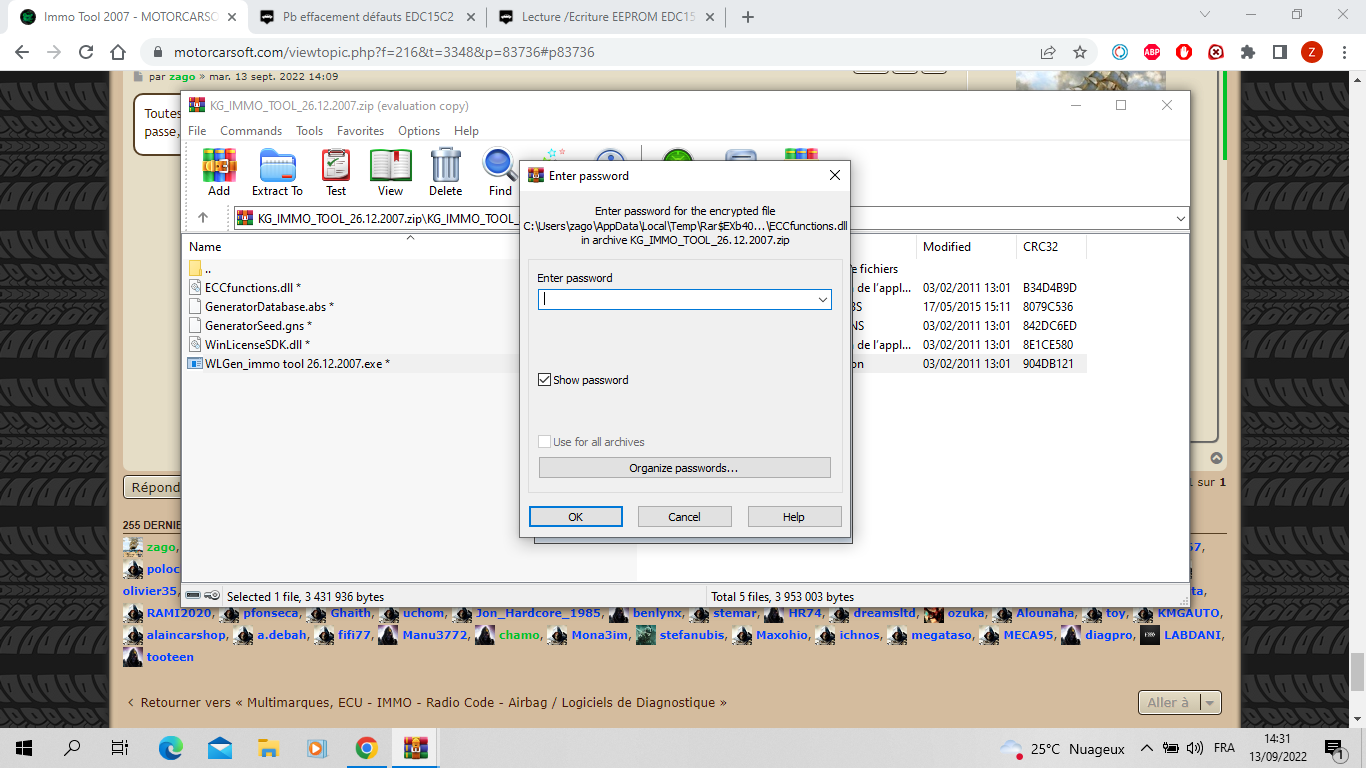Open the File menu in WinRAR

[x=197, y=131]
